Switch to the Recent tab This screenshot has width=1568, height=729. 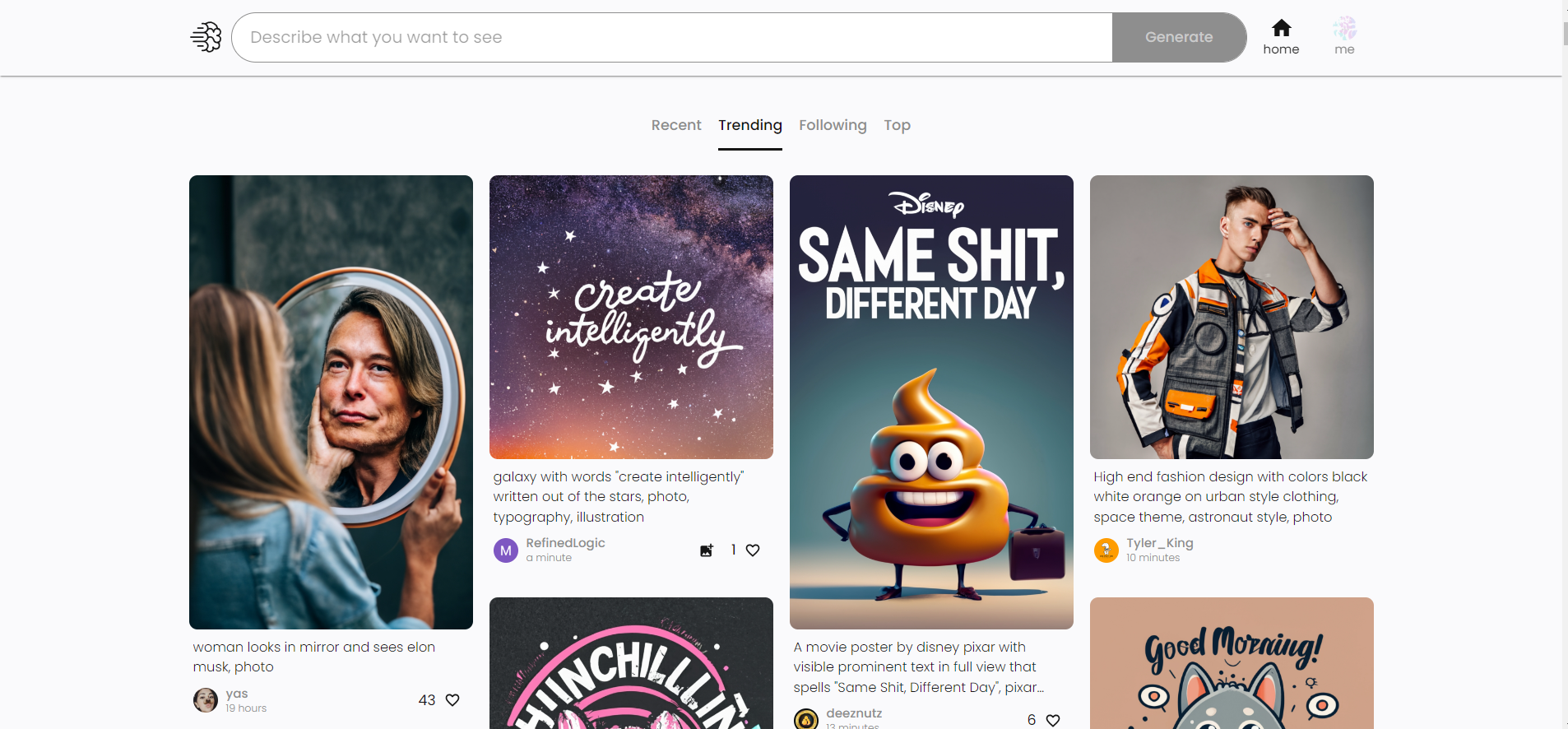point(676,125)
